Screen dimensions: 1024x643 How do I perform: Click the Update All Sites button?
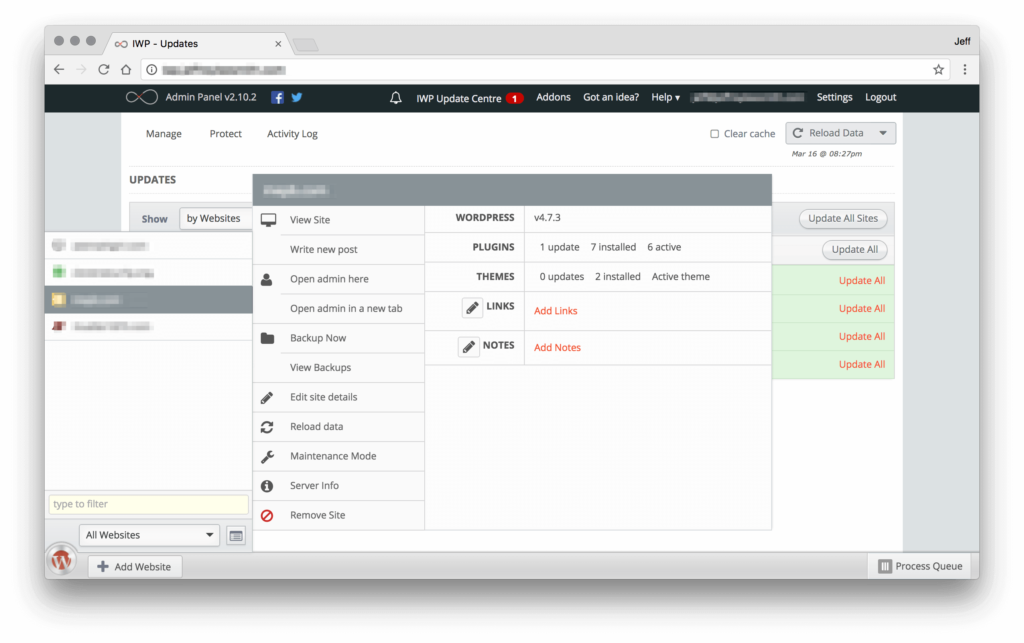pyautogui.click(x=842, y=219)
